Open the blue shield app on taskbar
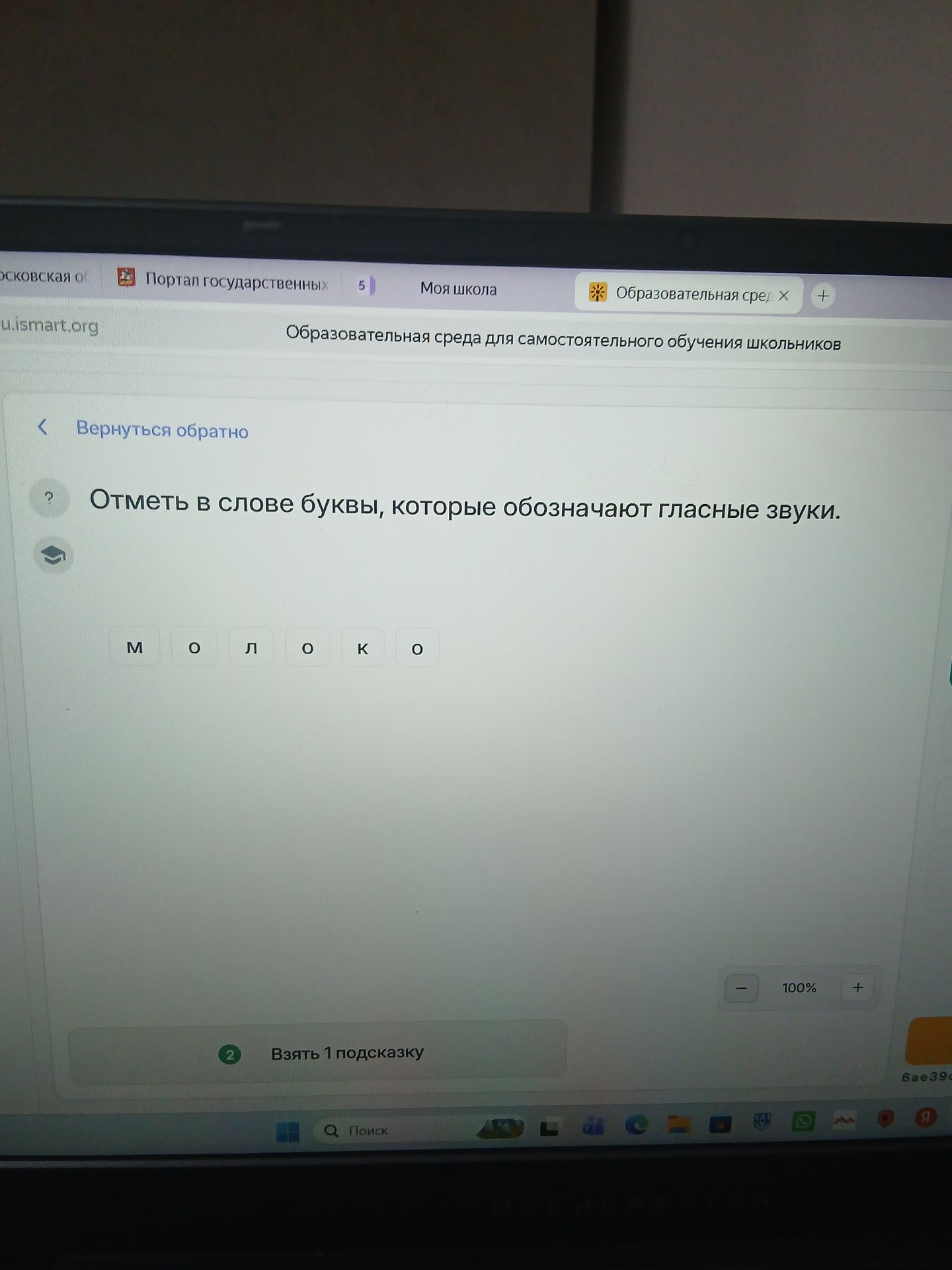The image size is (952, 1270). pyautogui.click(x=762, y=1122)
